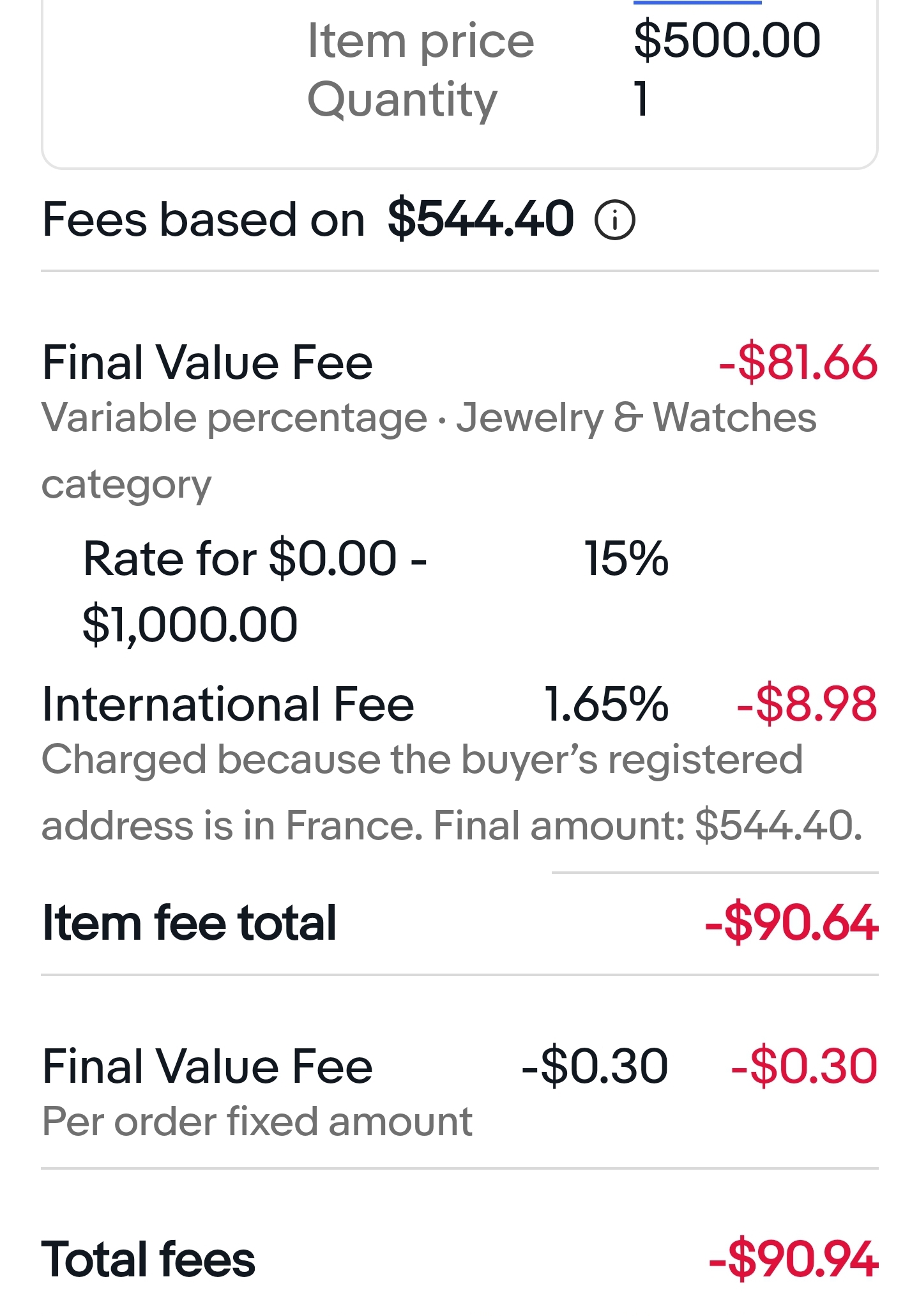Click the 1.65% international rate
919x1316 pixels.
point(606,705)
